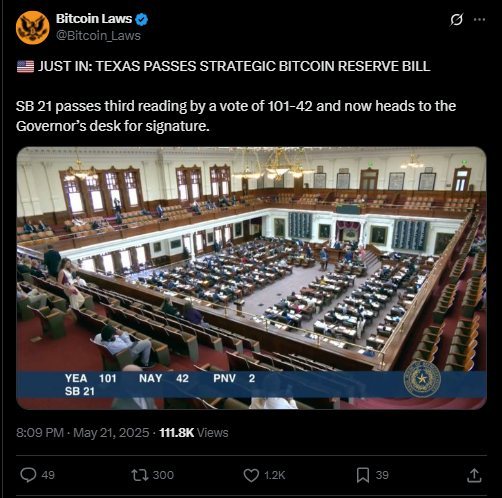Click the blue verified badge

tap(142, 19)
